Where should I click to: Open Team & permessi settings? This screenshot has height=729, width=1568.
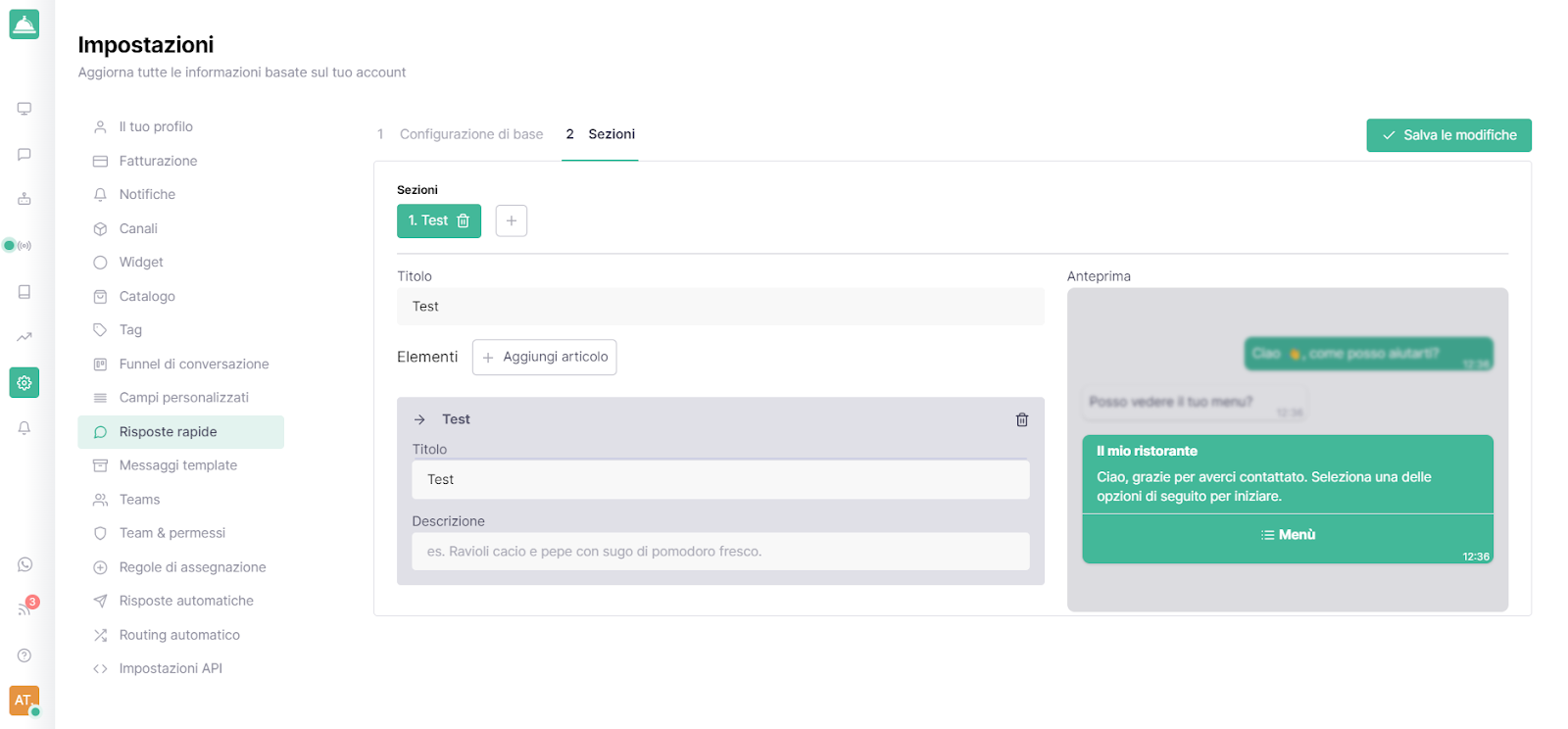tap(172, 533)
